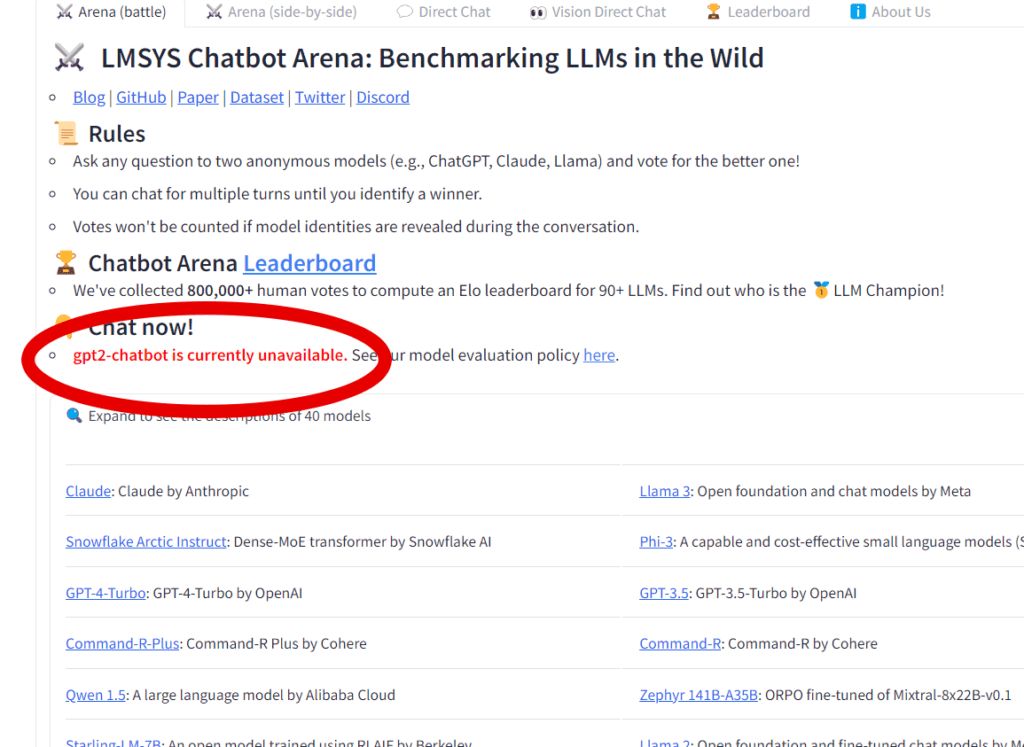This screenshot has width=1024, height=747.
Task: Click 'Open foundation and chat models by Meta' text
Action: pos(834,491)
